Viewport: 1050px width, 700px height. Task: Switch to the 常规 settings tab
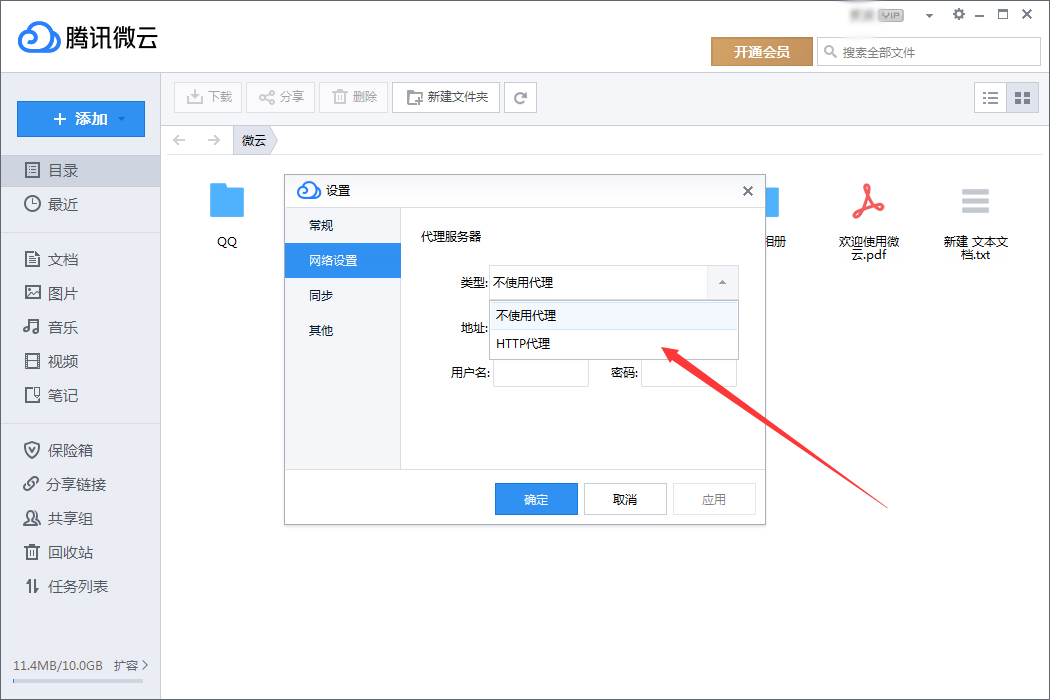321,225
